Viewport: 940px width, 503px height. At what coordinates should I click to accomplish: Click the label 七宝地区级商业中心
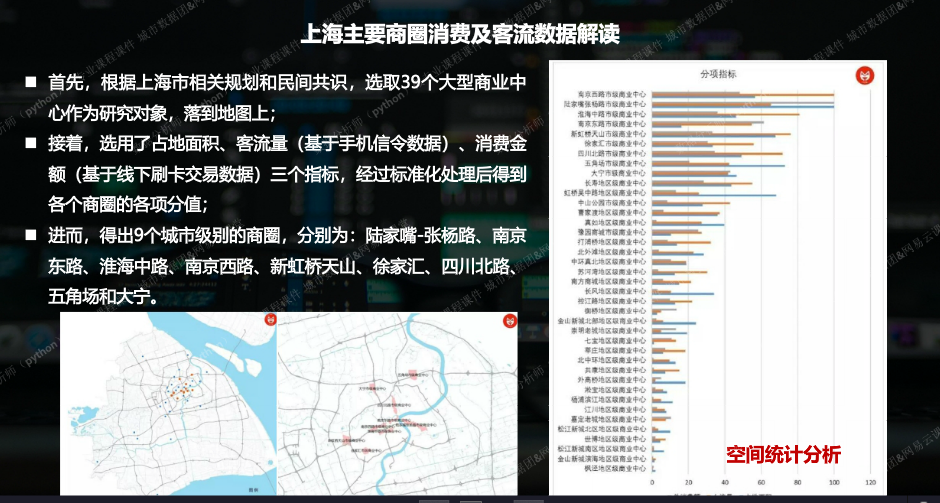tap(615, 341)
